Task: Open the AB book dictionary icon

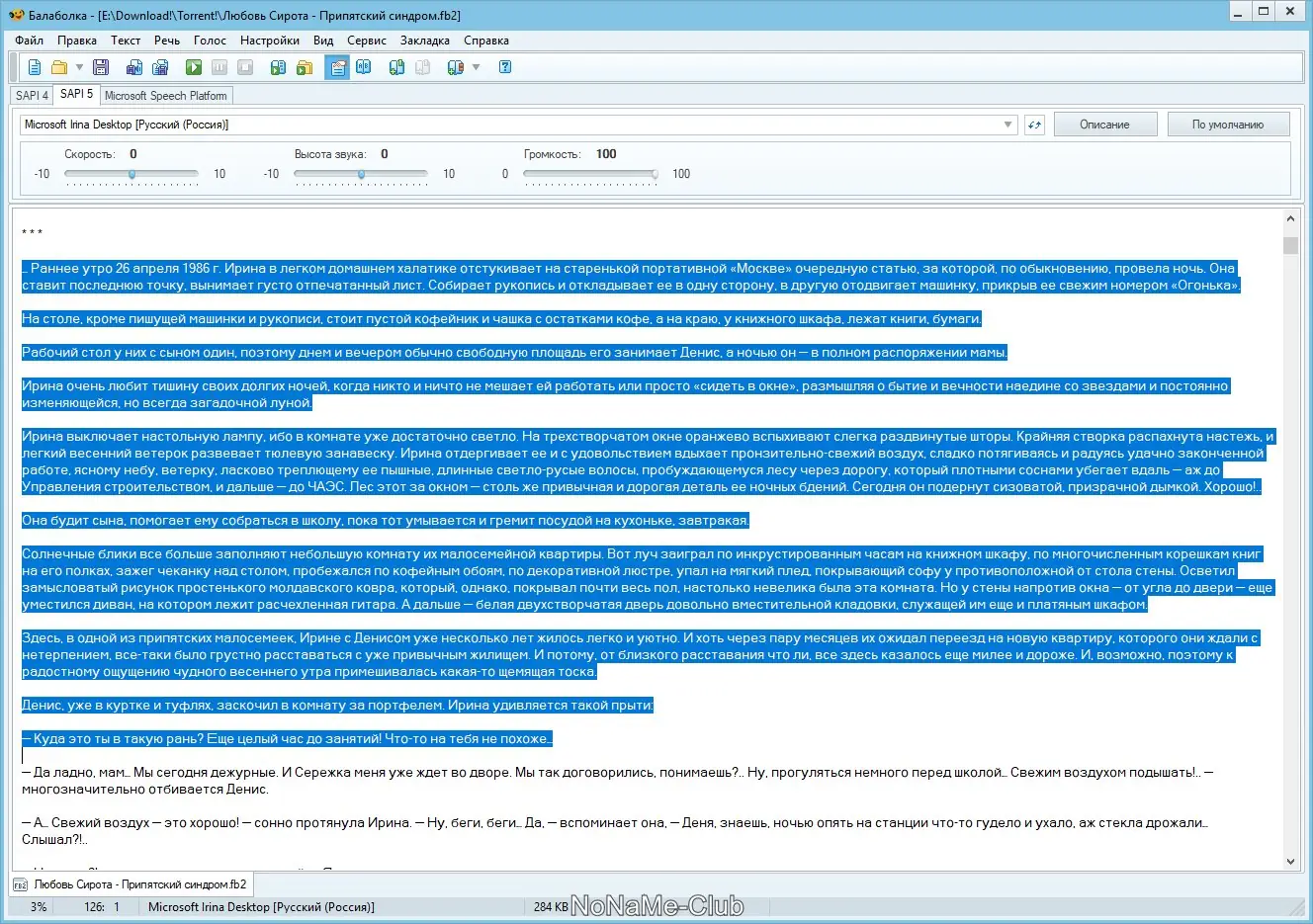Action: [364, 67]
